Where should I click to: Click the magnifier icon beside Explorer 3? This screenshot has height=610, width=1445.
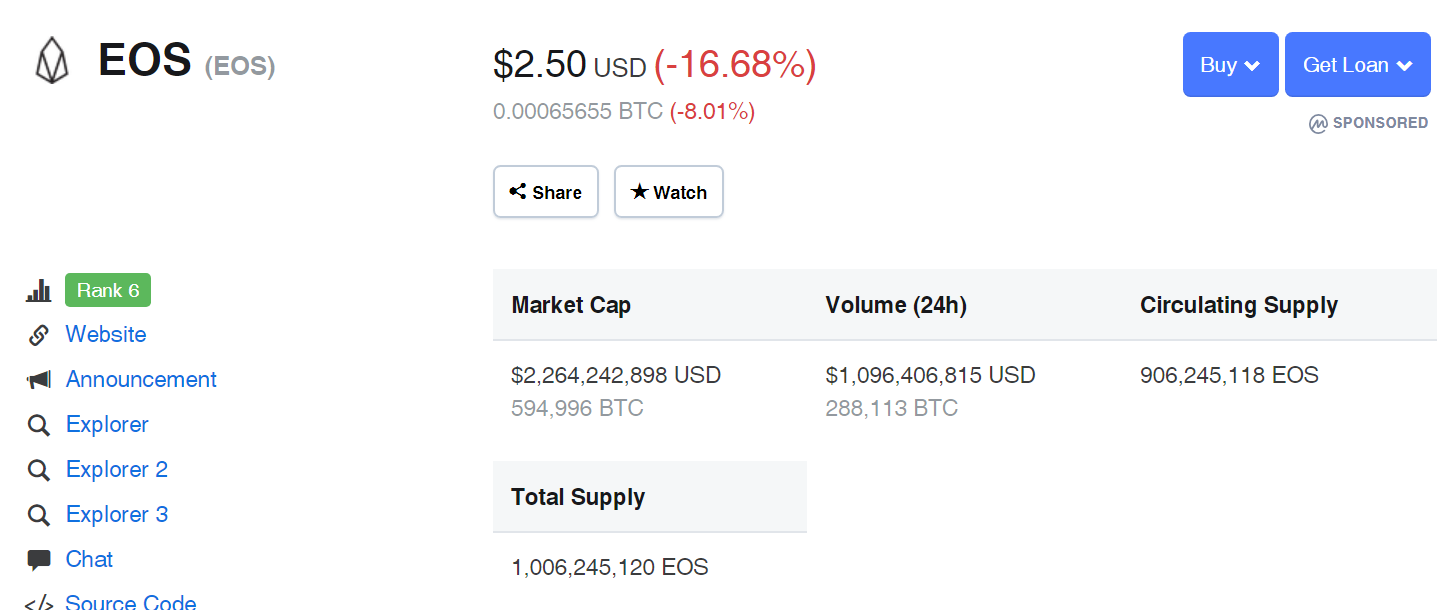(39, 515)
